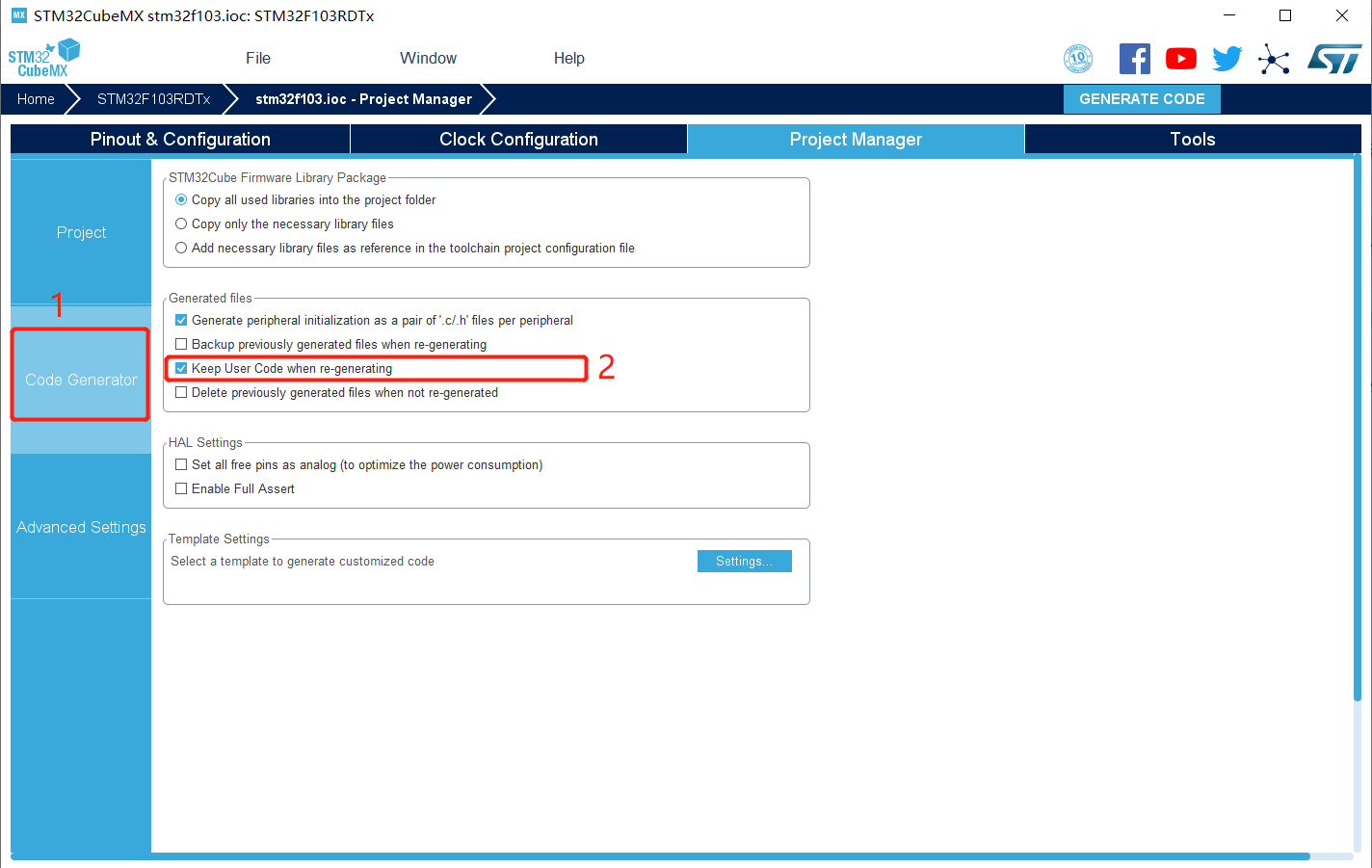Click 'Select a template to generate customized code' text

click(303, 561)
